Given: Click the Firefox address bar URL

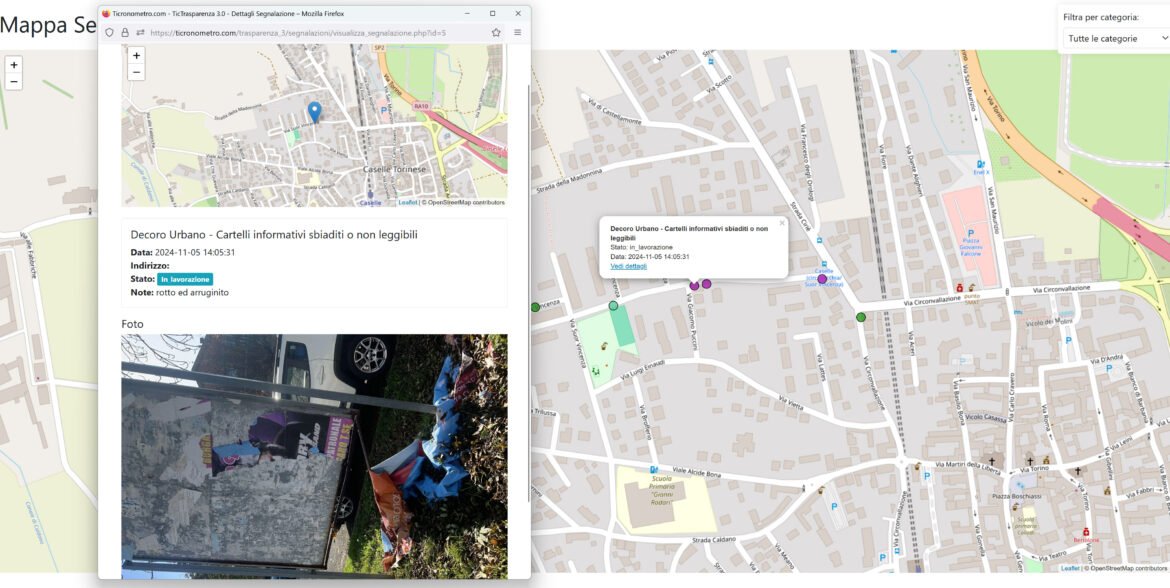Looking at the screenshot, I should pos(300,32).
